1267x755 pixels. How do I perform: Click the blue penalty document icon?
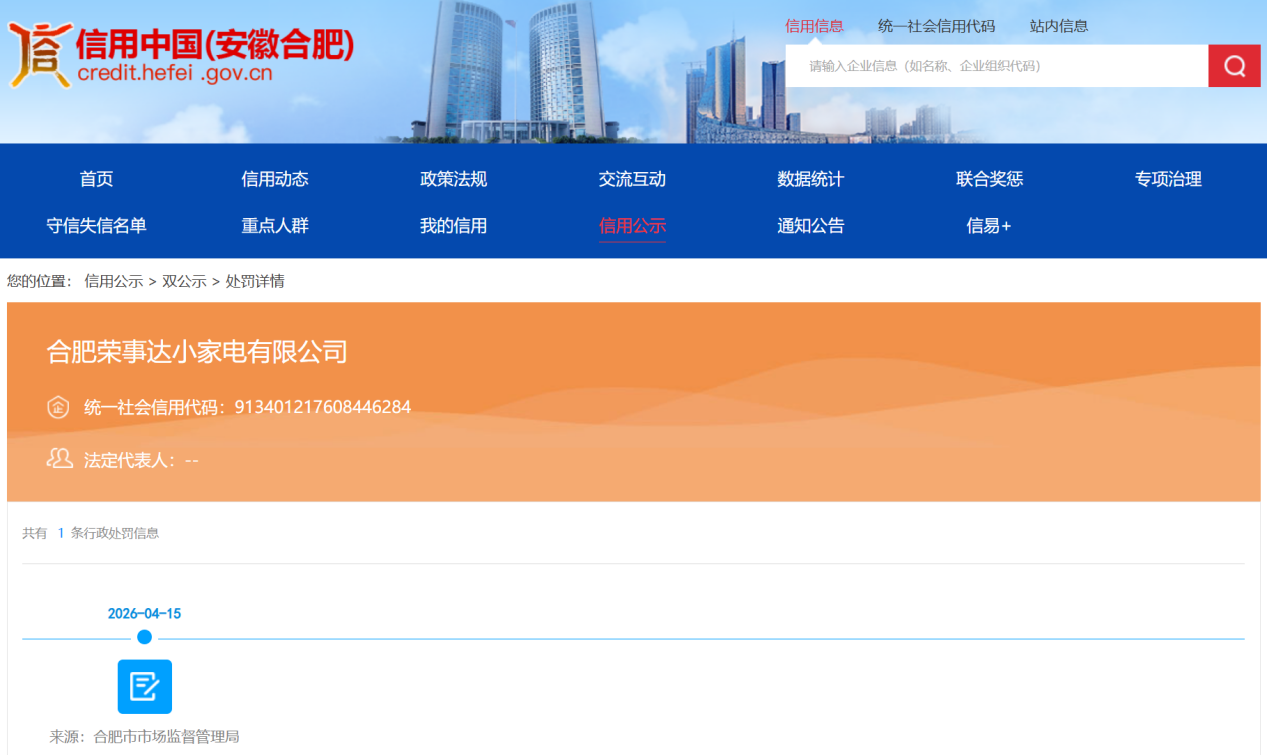pos(145,687)
